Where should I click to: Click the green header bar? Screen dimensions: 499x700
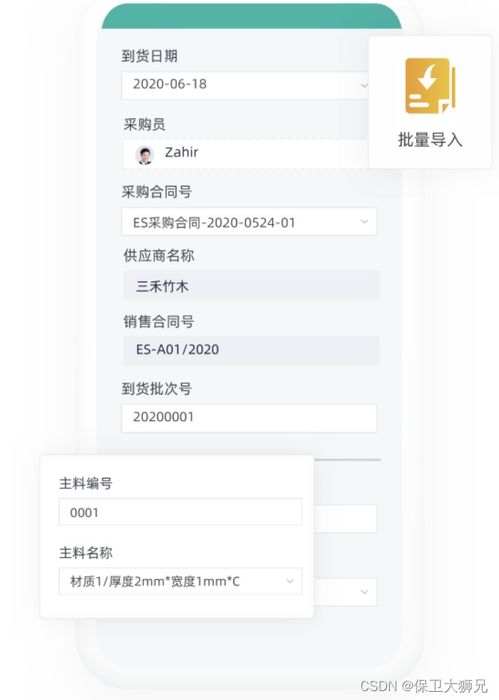(x=251, y=17)
